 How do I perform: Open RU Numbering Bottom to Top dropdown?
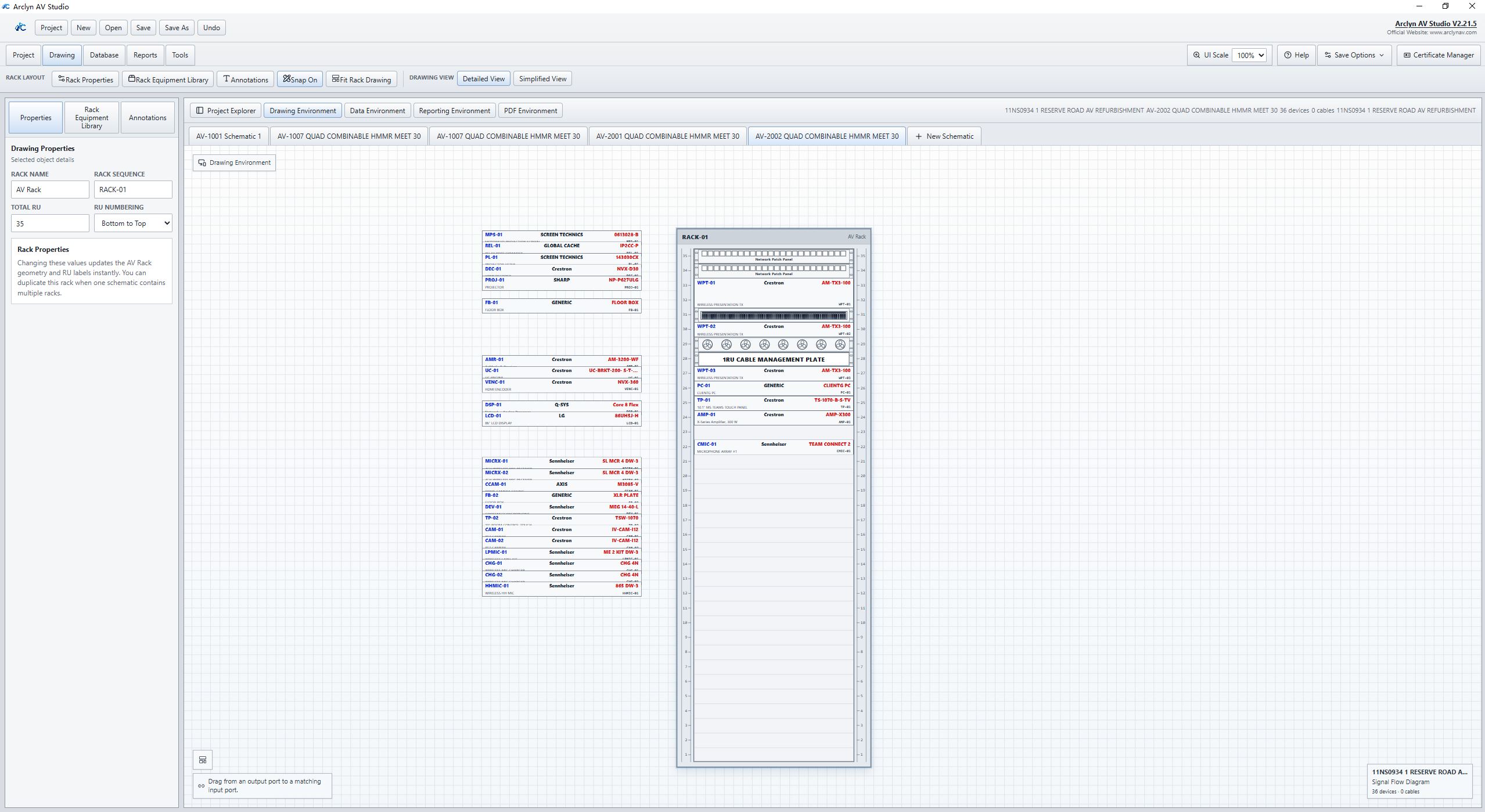[133, 223]
